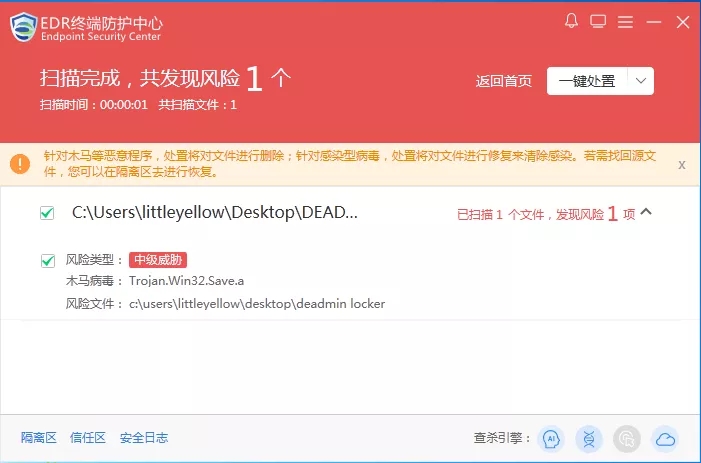Screen dimensions: 701x463
Task: Minimize the EDR window
Action: [x=654, y=21]
